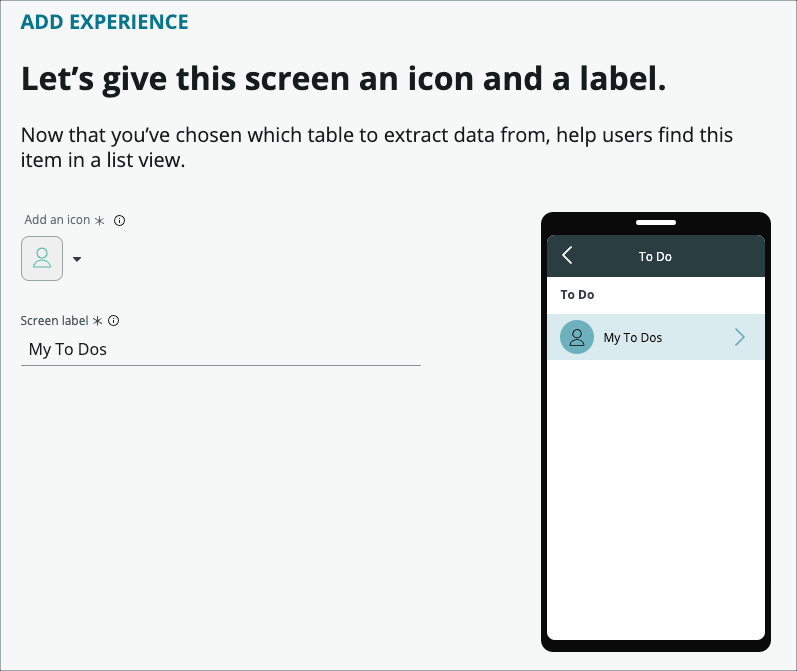Click the description paragraph about list view
Image resolution: width=797 pixels, height=671 pixels.
(x=377, y=147)
